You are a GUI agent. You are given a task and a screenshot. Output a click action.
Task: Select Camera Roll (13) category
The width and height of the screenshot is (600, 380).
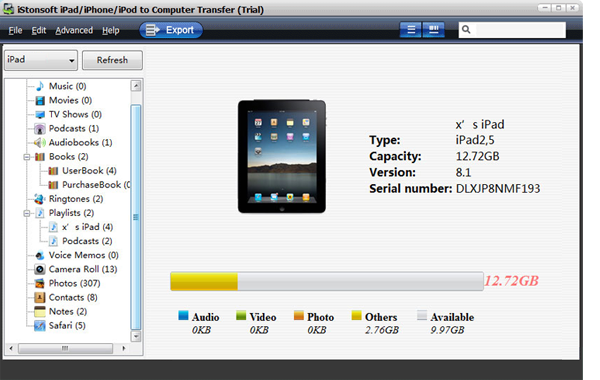(x=83, y=269)
